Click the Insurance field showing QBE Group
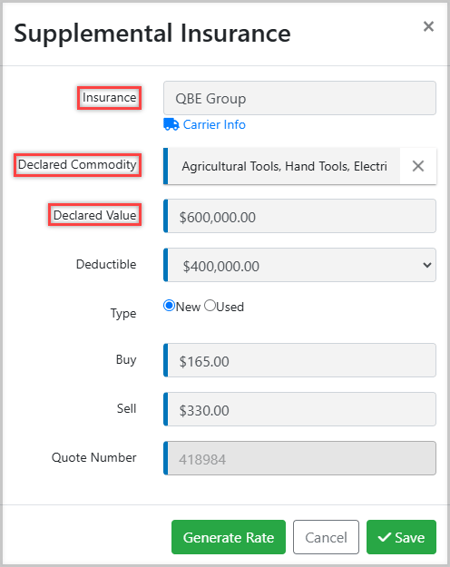Image resolution: width=450 pixels, height=567 pixels. [x=300, y=98]
